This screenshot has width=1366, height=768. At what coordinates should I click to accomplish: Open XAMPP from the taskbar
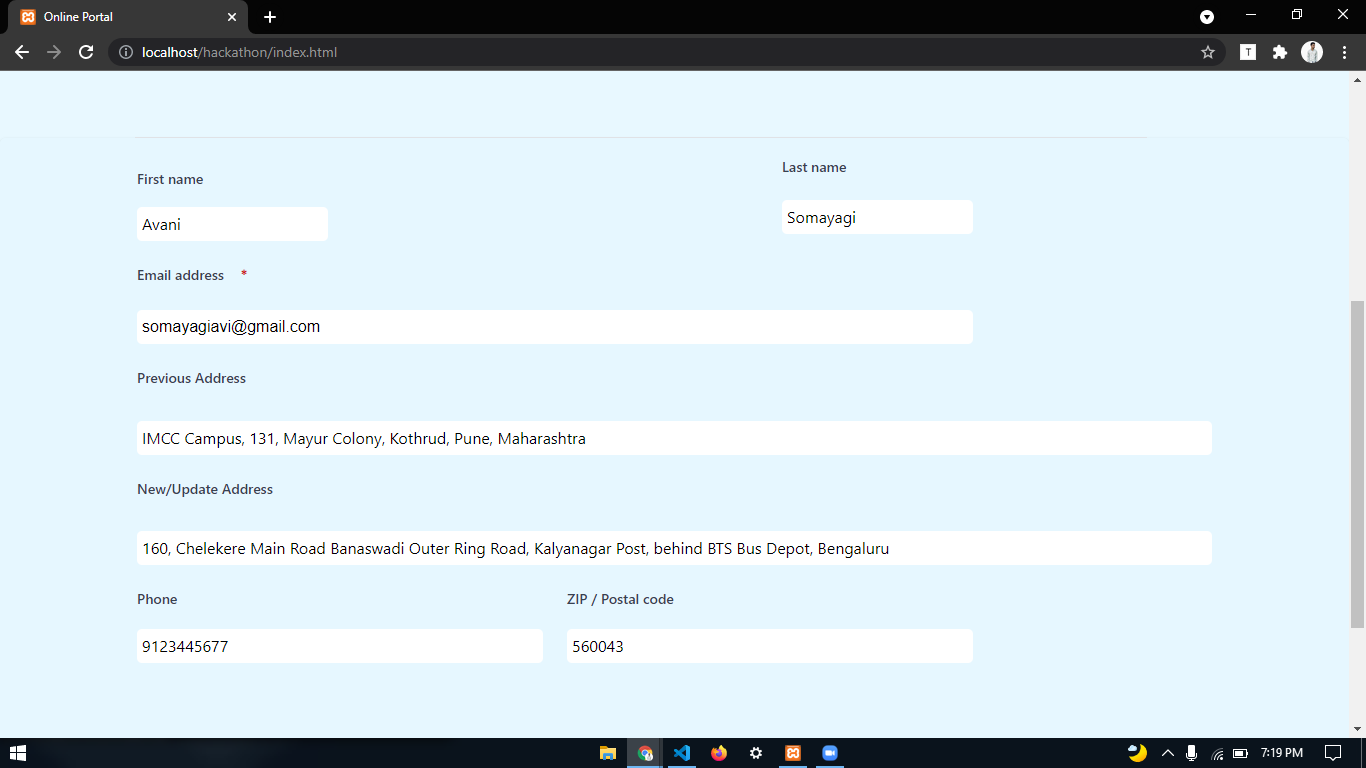point(793,753)
